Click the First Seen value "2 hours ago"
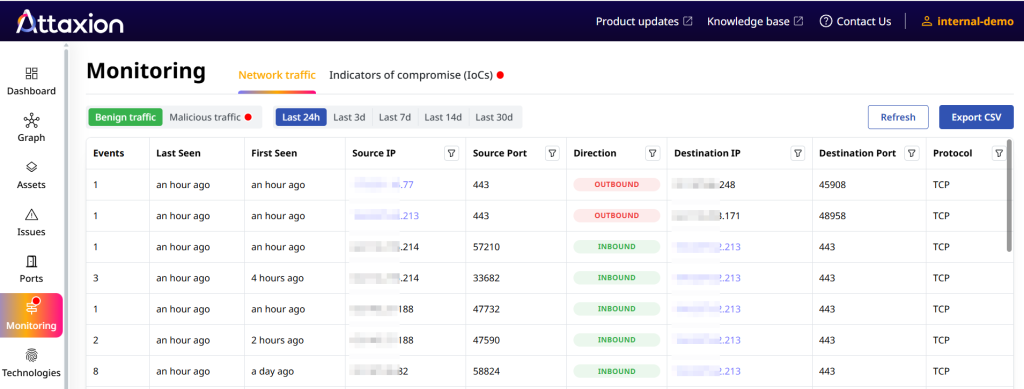1024x389 pixels. point(278,340)
